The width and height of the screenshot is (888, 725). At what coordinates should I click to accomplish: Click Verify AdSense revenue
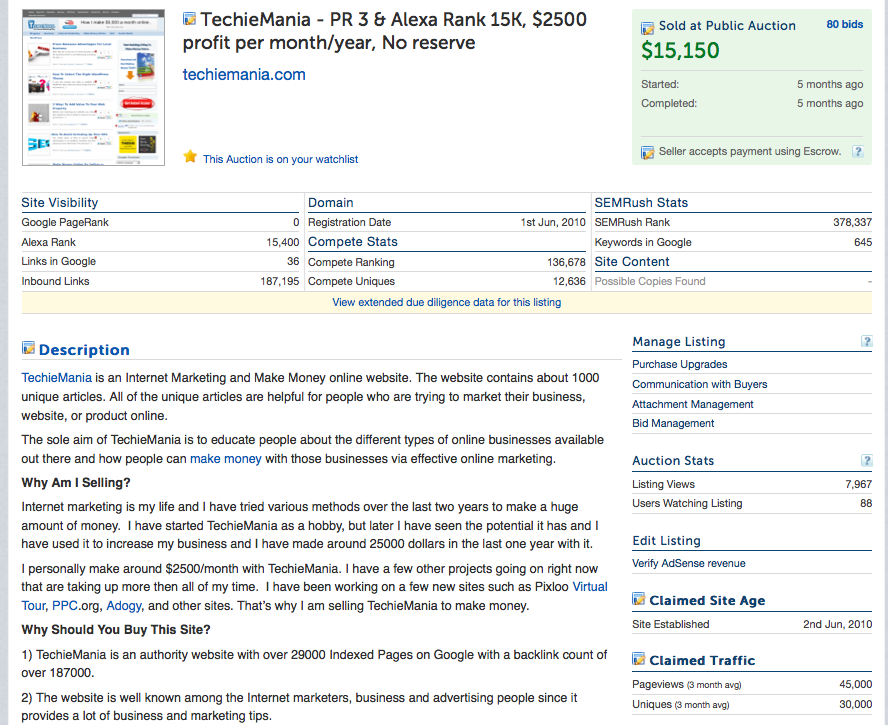point(689,563)
